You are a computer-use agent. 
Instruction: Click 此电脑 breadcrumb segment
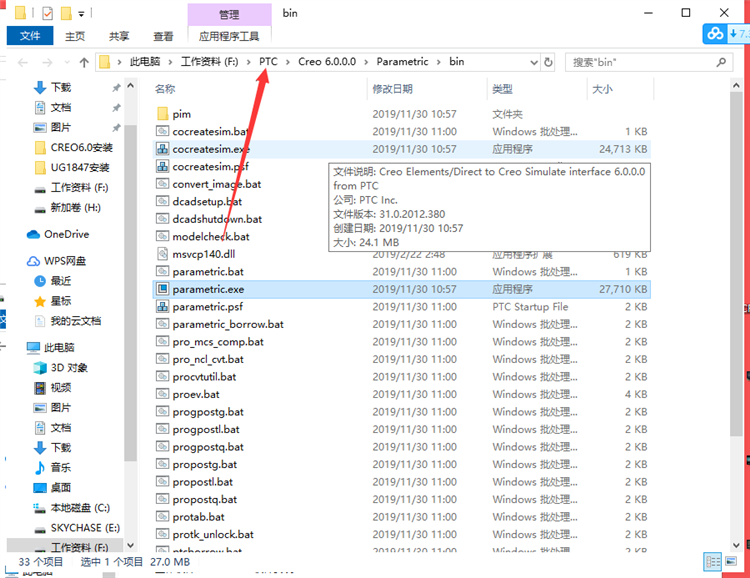pyautogui.click(x=145, y=62)
